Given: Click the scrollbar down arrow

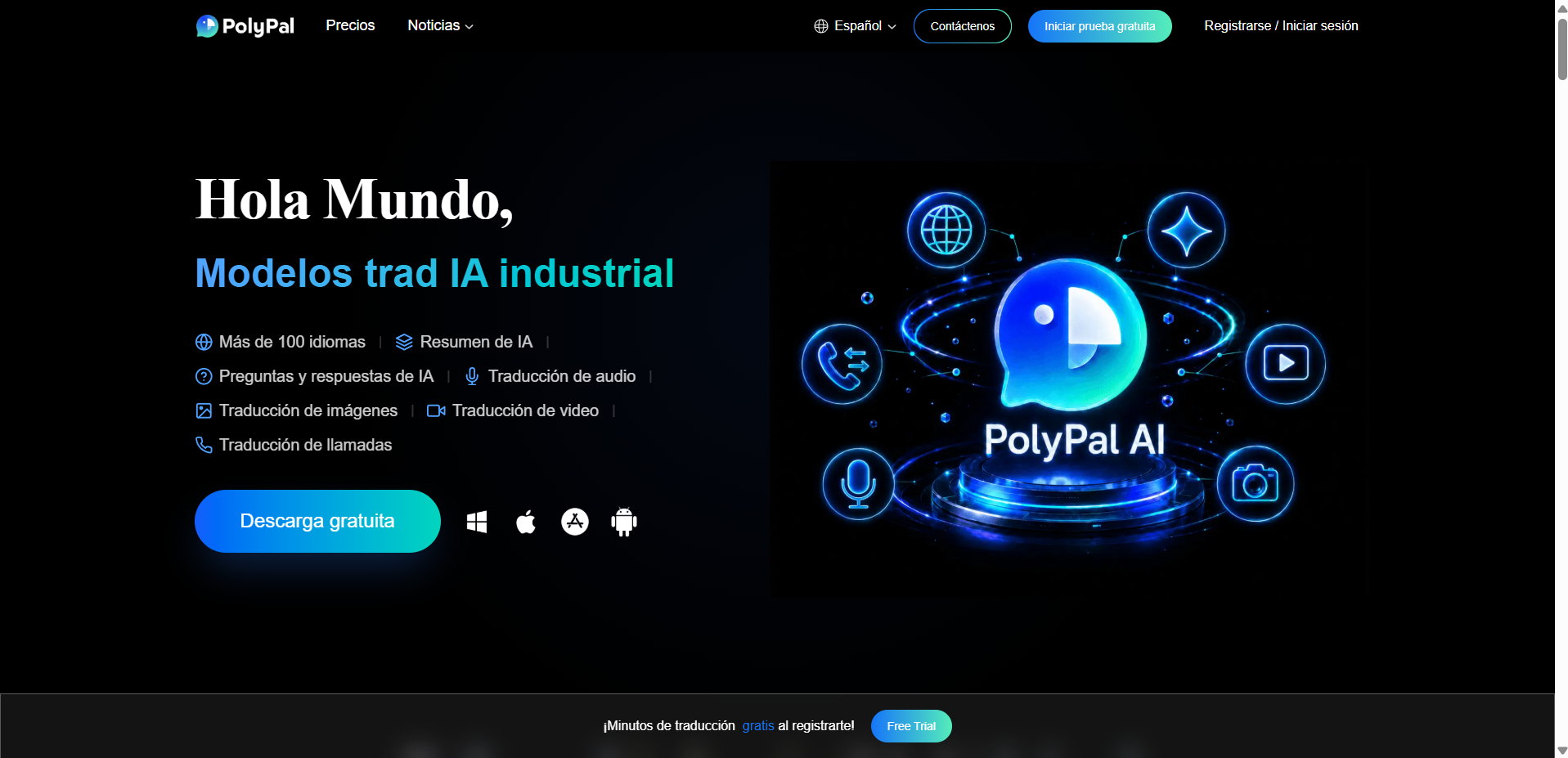Looking at the screenshot, I should coord(1562,750).
